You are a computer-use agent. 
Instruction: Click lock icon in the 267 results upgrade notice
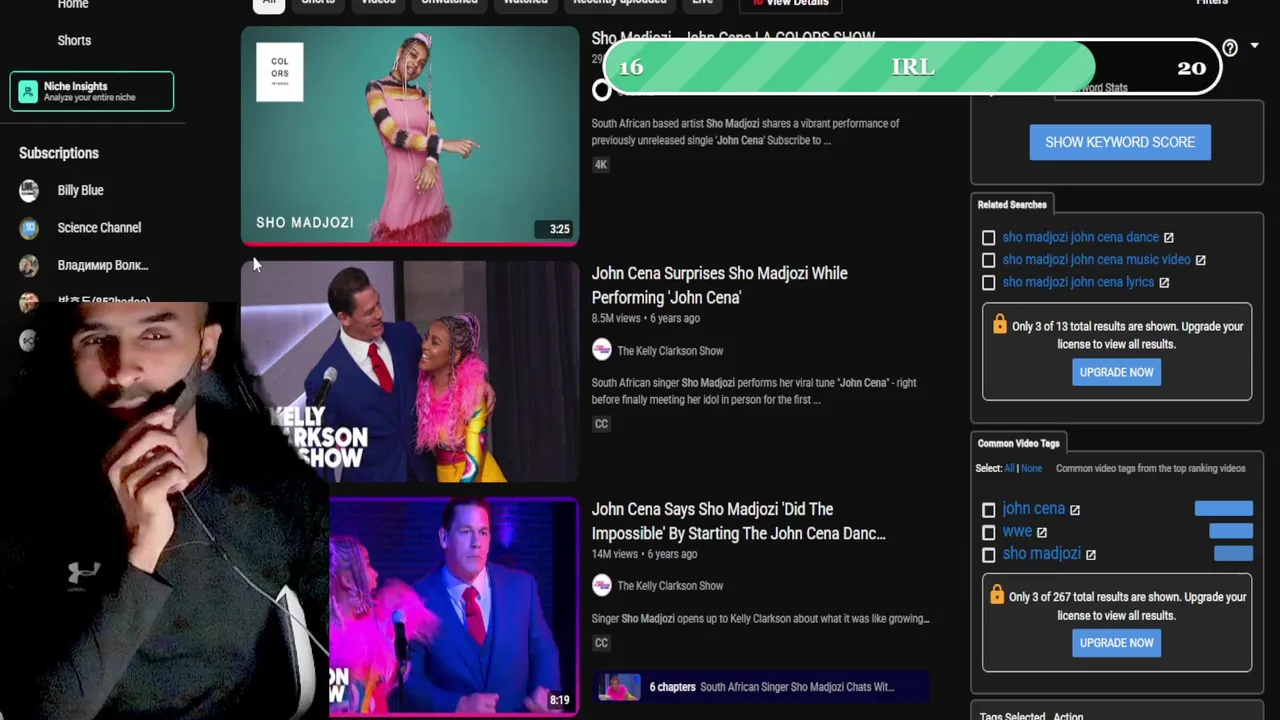tap(996, 594)
